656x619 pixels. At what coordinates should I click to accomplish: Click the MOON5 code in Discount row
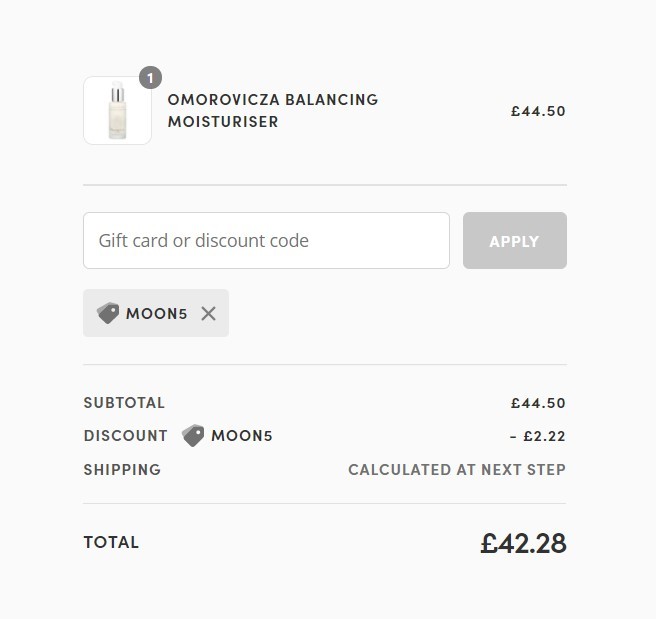pos(242,436)
